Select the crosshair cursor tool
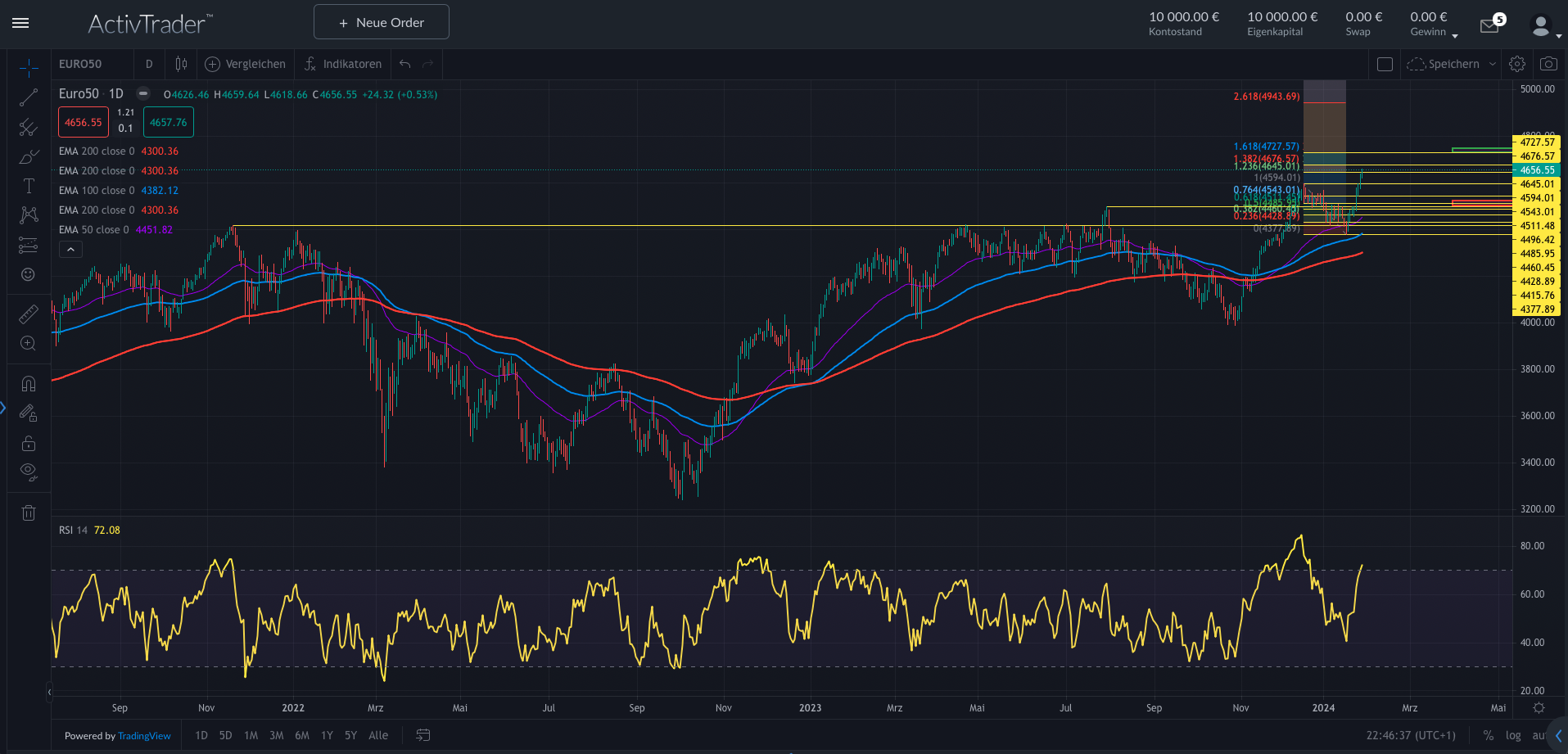Image resolution: width=1568 pixels, height=754 pixels. [x=28, y=67]
